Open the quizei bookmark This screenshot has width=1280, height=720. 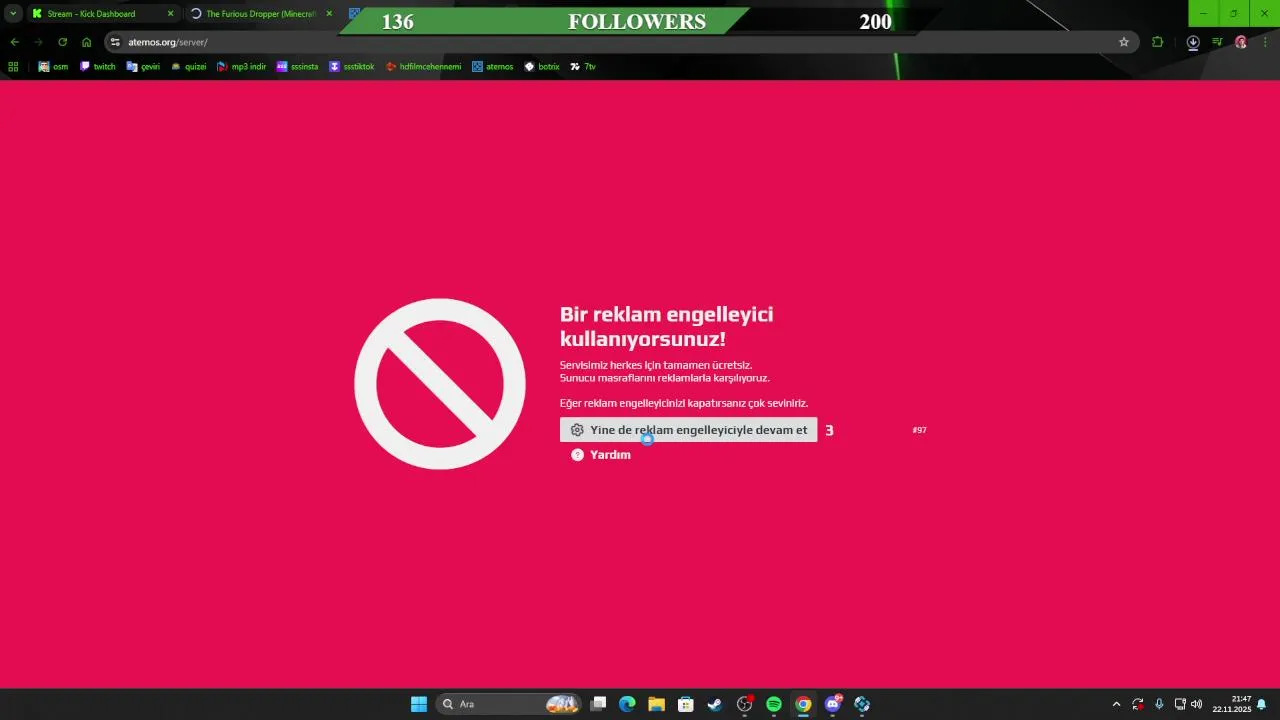pyautogui.click(x=188, y=67)
